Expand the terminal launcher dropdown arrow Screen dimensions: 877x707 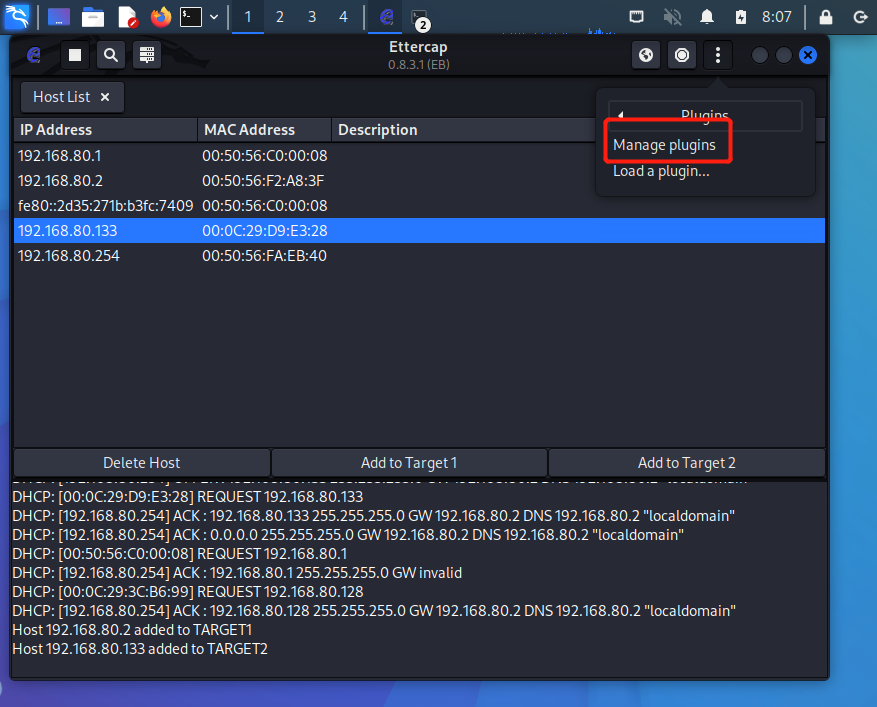click(214, 17)
